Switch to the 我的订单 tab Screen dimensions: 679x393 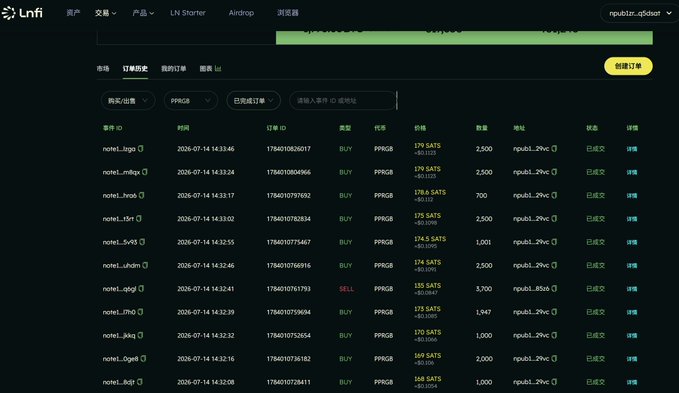click(x=174, y=68)
